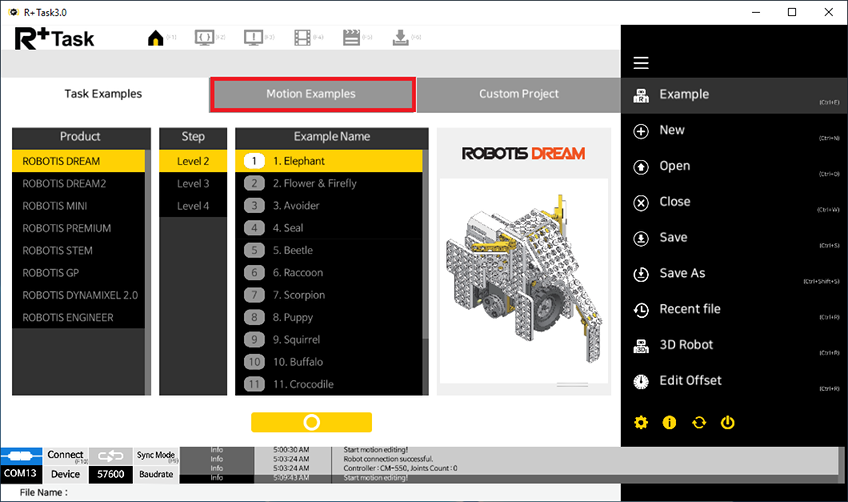Screen dimensions: 848x502
Task: Select Level 3 in the Step list
Action: 193,183
